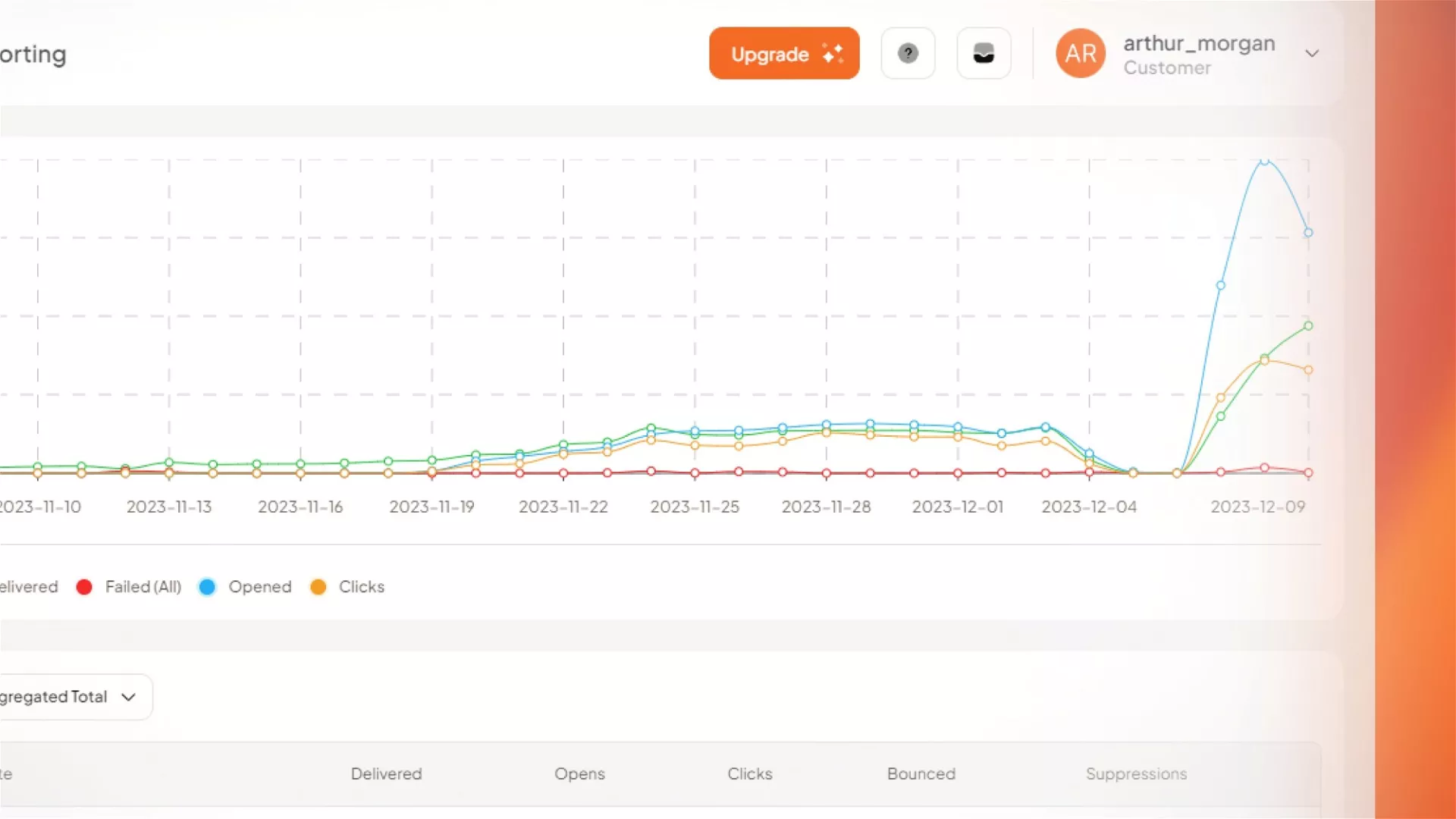Click the AR user avatar
Viewport: 1456px width, 819px height.
(x=1080, y=54)
